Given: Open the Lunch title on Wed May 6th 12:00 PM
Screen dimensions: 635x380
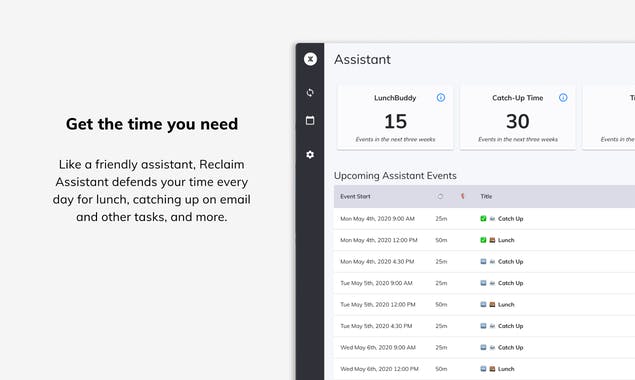Looking at the screenshot, I should (x=506, y=369).
